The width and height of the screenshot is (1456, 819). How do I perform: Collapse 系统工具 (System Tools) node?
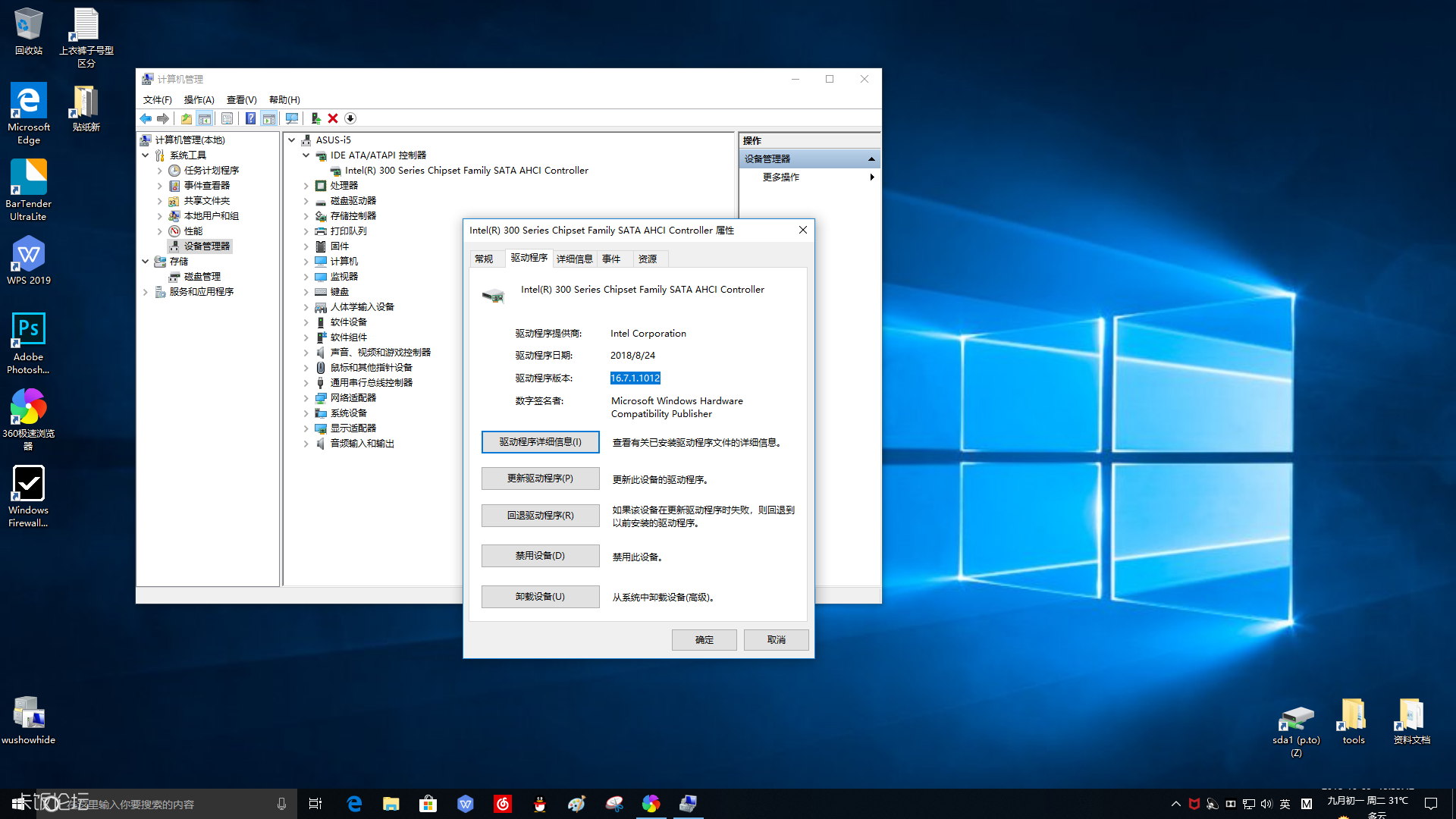click(145, 155)
